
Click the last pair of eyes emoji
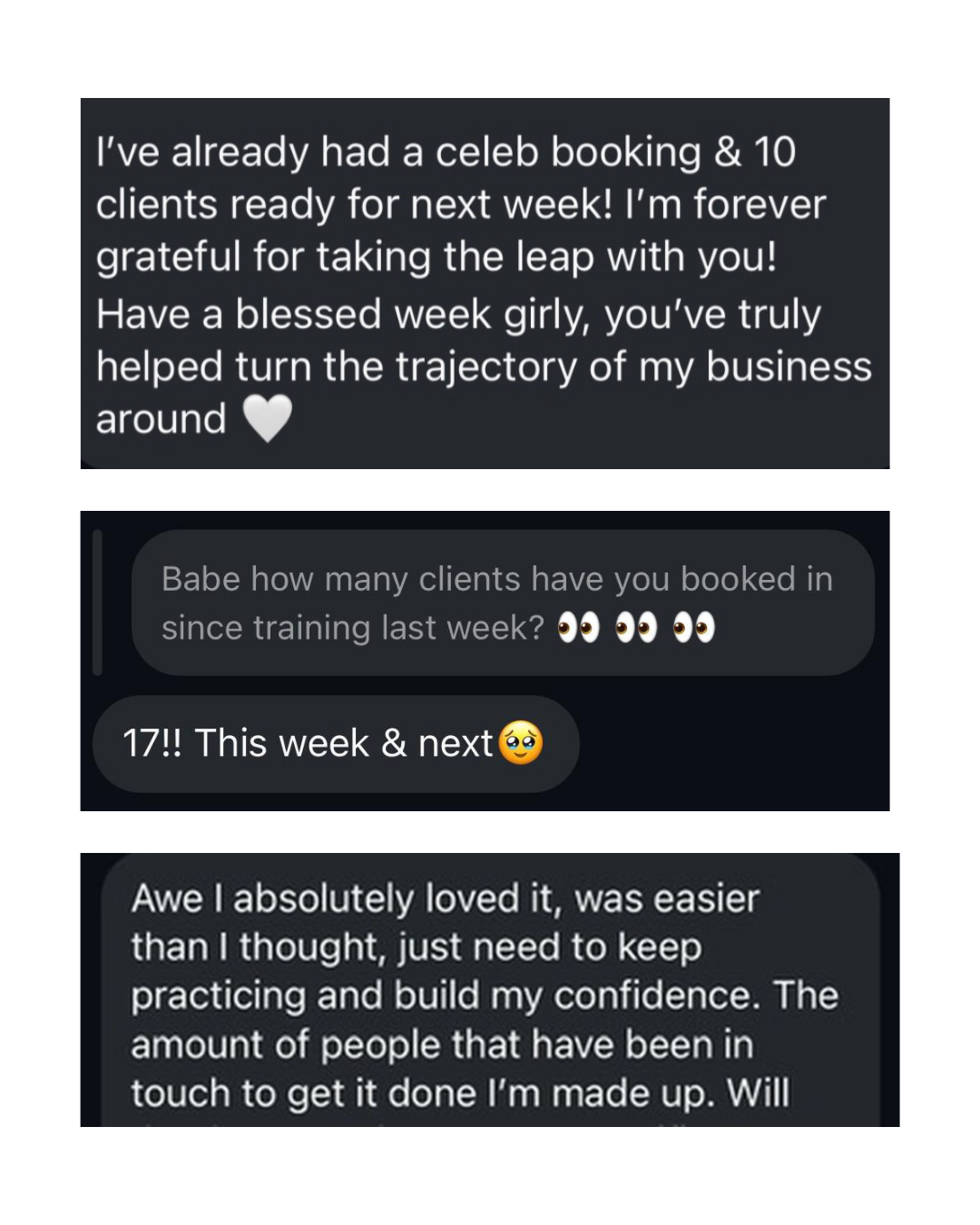(x=694, y=628)
